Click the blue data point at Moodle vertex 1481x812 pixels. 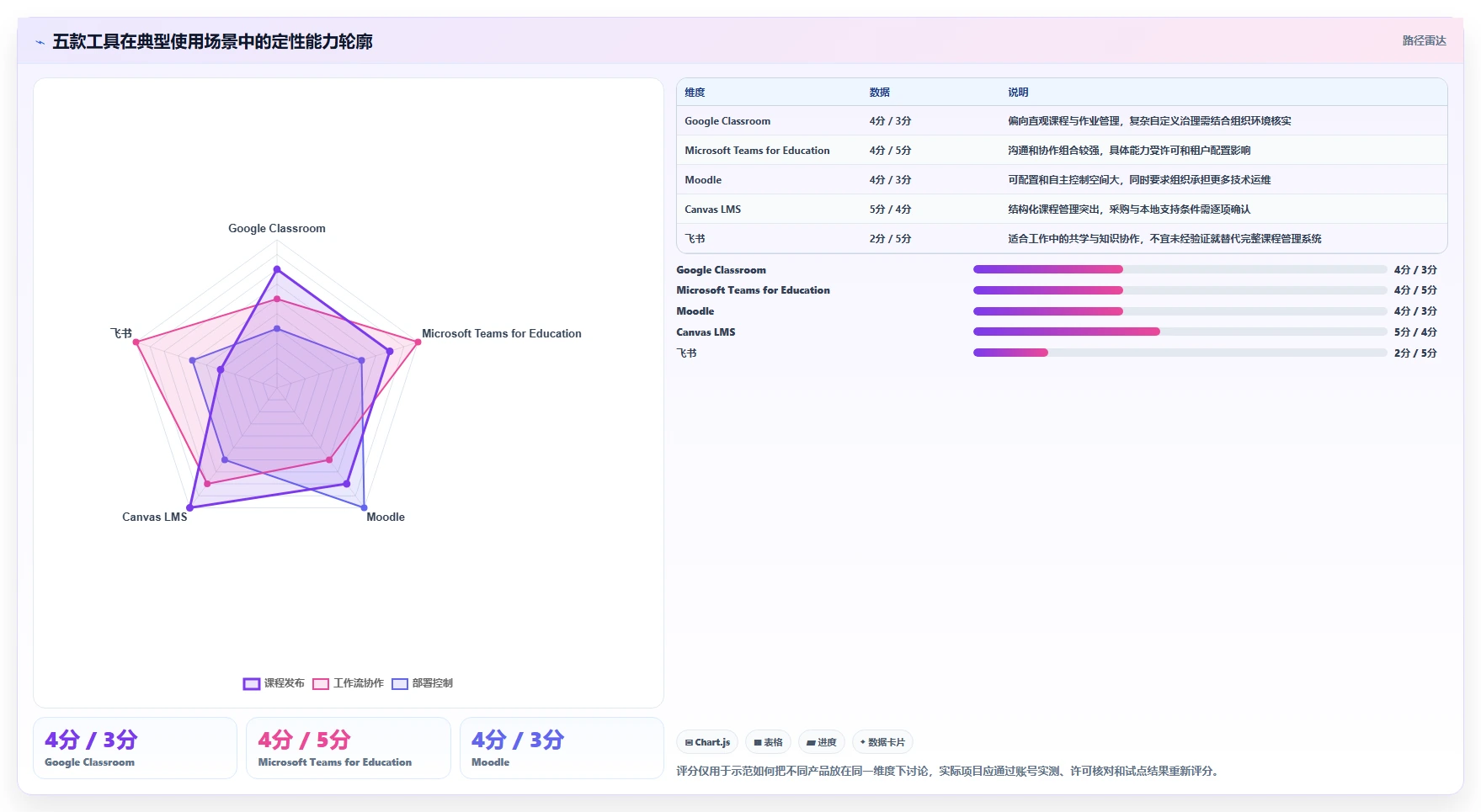pyautogui.click(x=364, y=507)
